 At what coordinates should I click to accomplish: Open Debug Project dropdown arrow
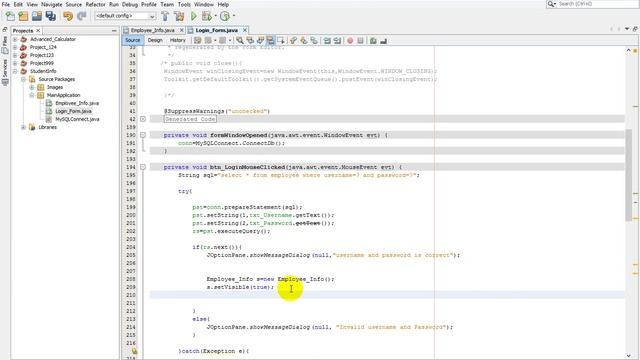215,16
